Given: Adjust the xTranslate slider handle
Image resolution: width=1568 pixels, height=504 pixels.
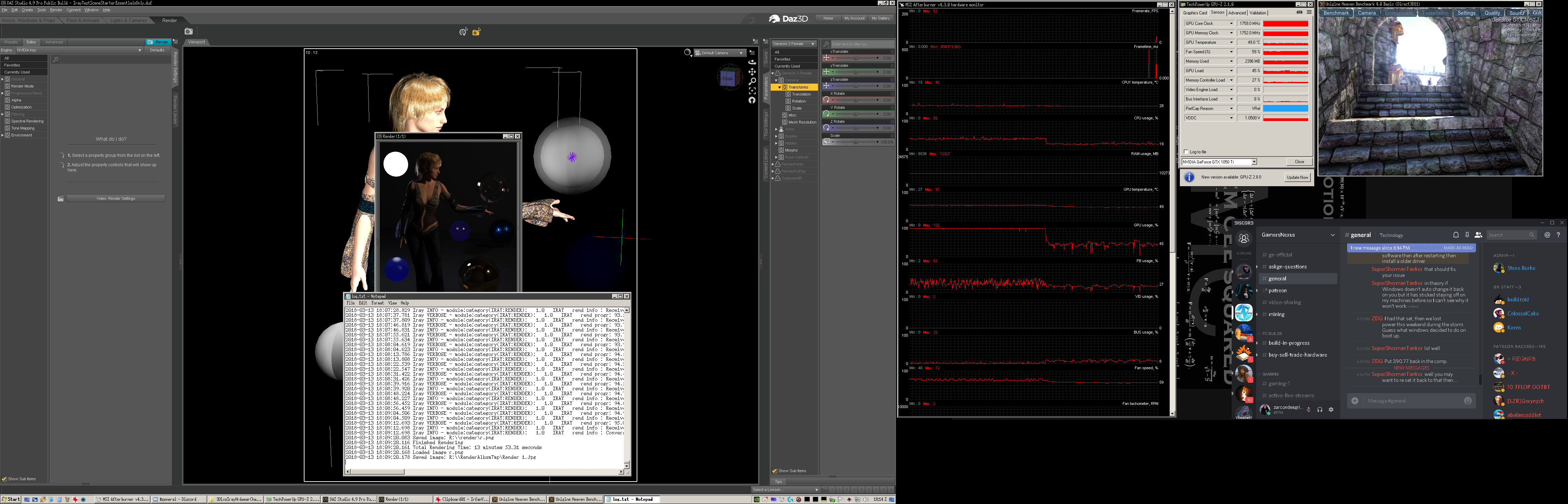Looking at the screenshot, I should pos(855,58).
